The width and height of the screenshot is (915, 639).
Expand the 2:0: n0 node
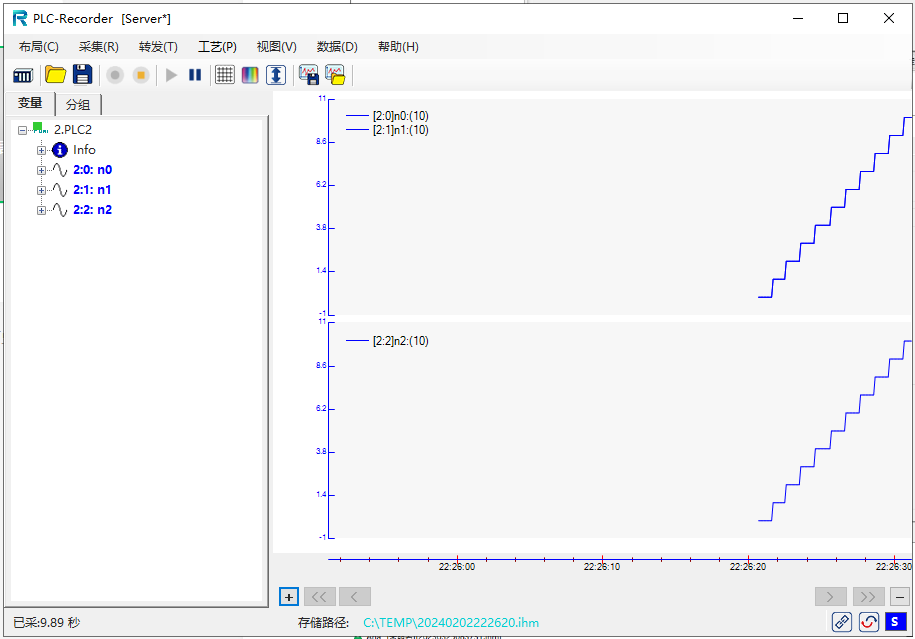(x=41, y=170)
